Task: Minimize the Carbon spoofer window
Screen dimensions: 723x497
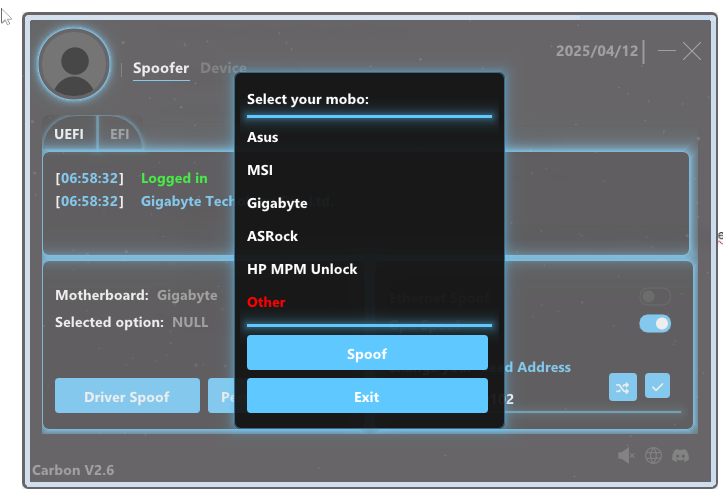Action: pos(667,51)
